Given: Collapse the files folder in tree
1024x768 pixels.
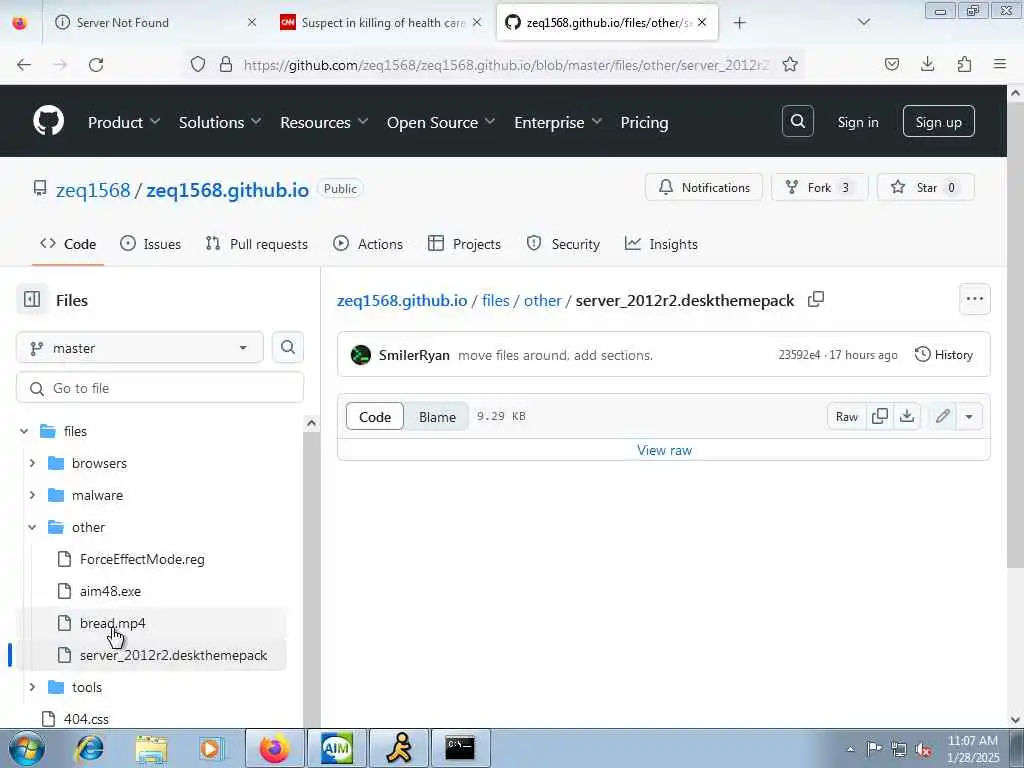Looking at the screenshot, I should pos(24,431).
